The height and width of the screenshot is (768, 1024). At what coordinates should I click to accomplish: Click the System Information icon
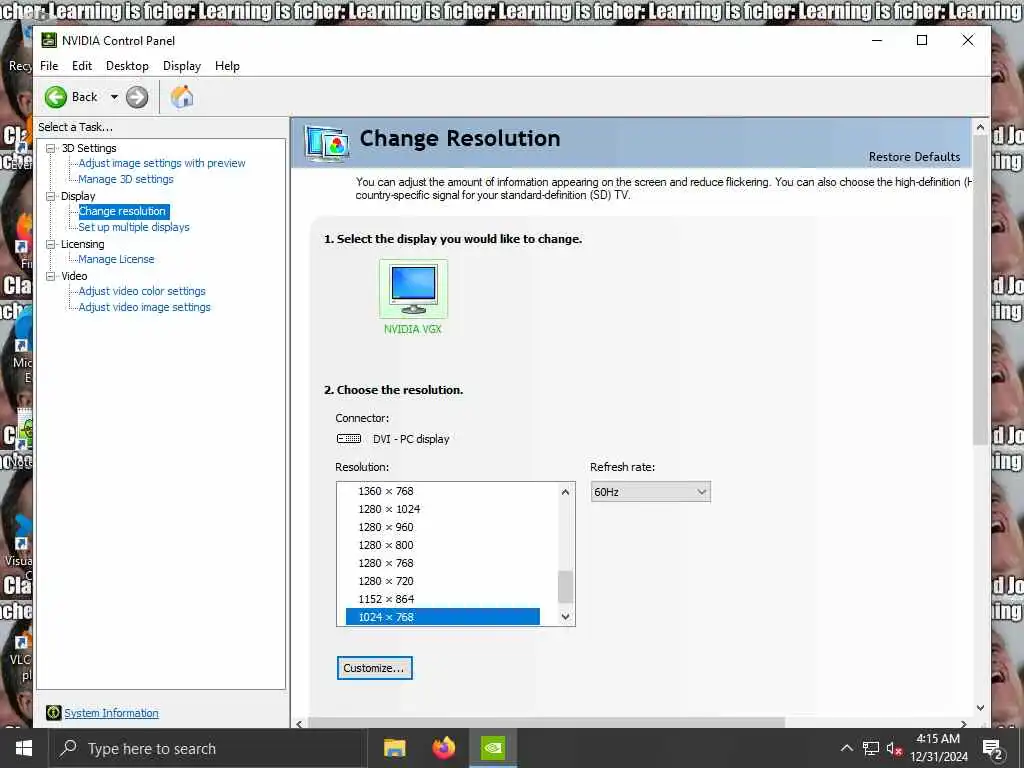pos(54,713)
